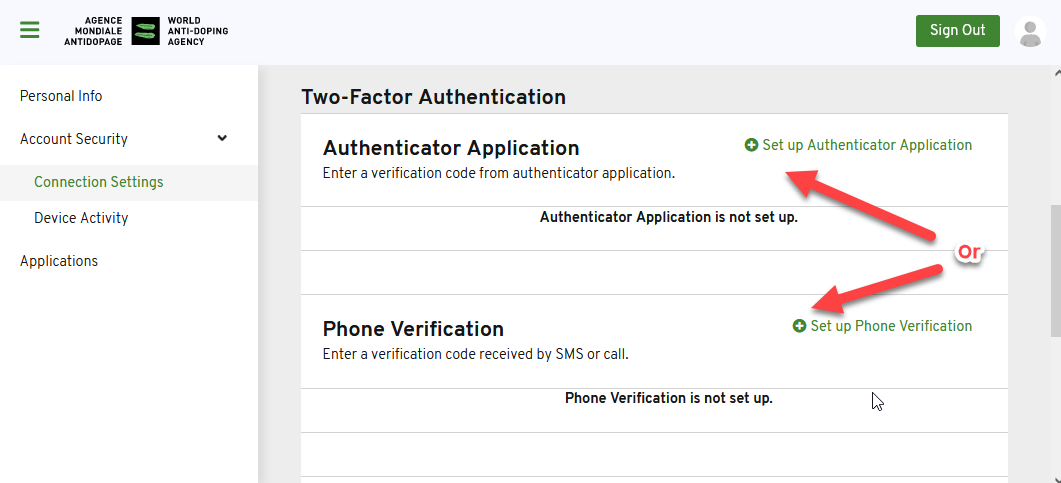This screenshot has width=1061, height=483.
Task: Open the user profile avatar
Action: pyautogui.click(x=1030, y=32)
